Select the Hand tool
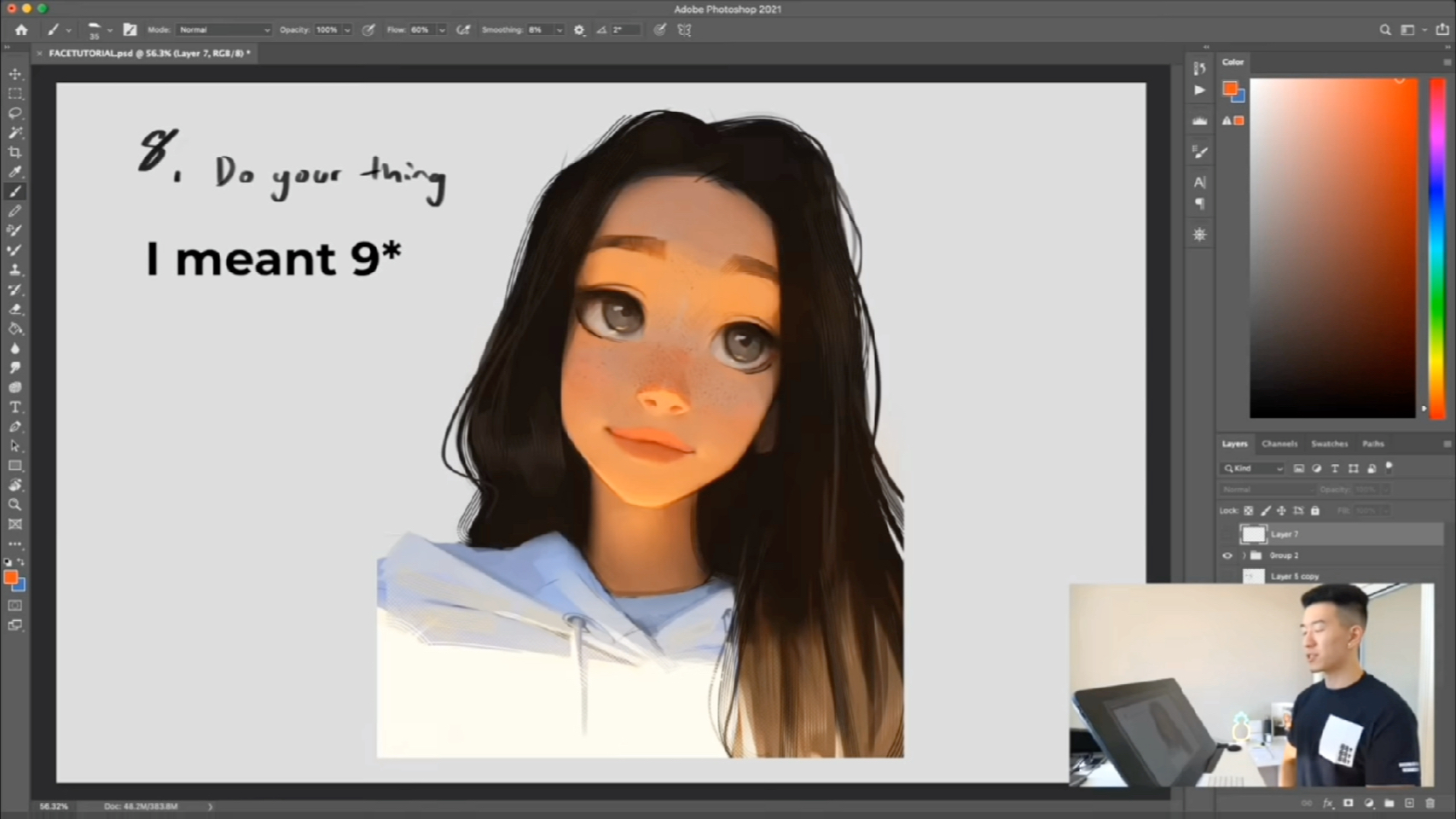1456x819 pixels. (15, 485)
